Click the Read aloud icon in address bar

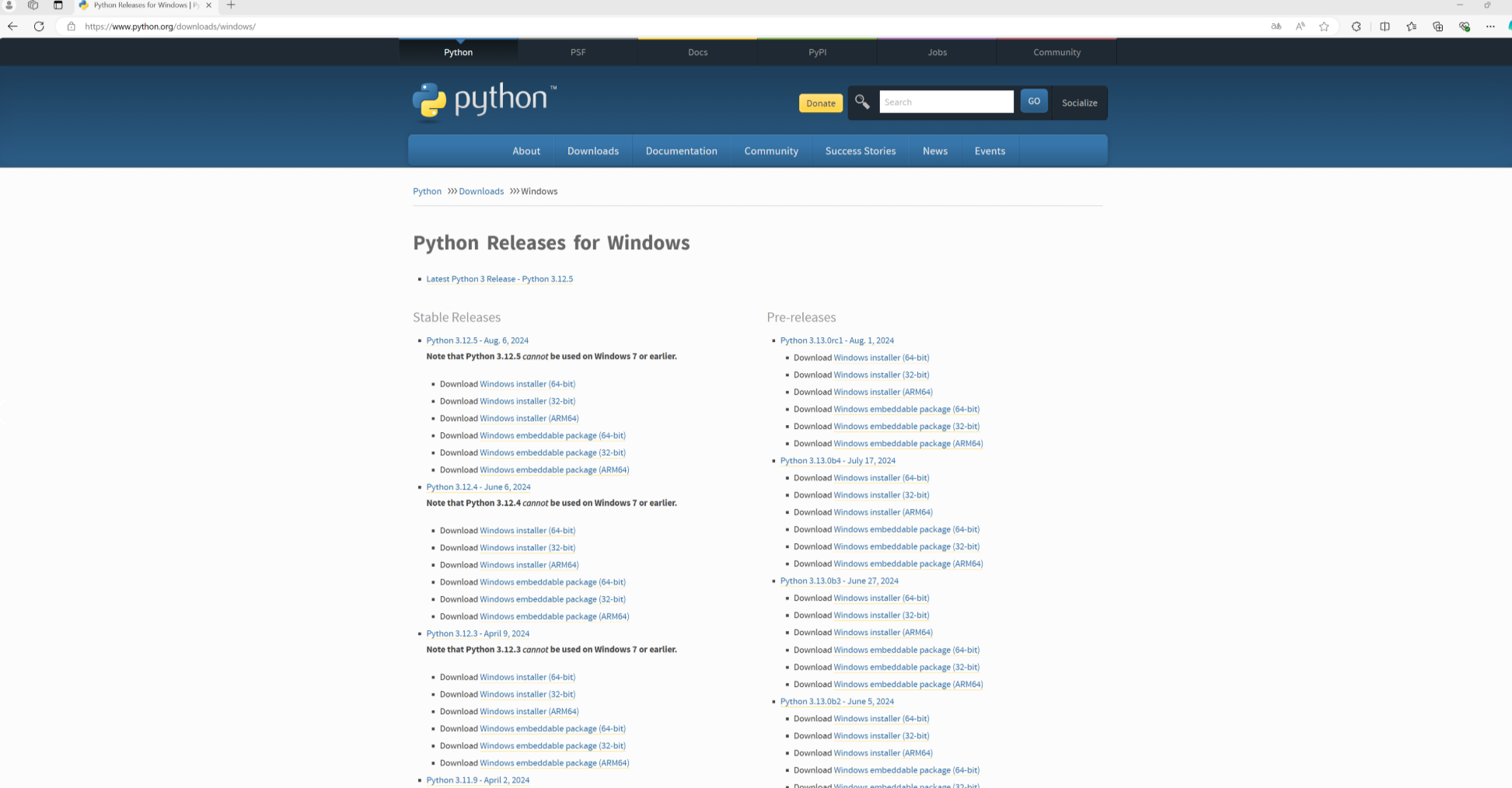(x=1300, y=26)
